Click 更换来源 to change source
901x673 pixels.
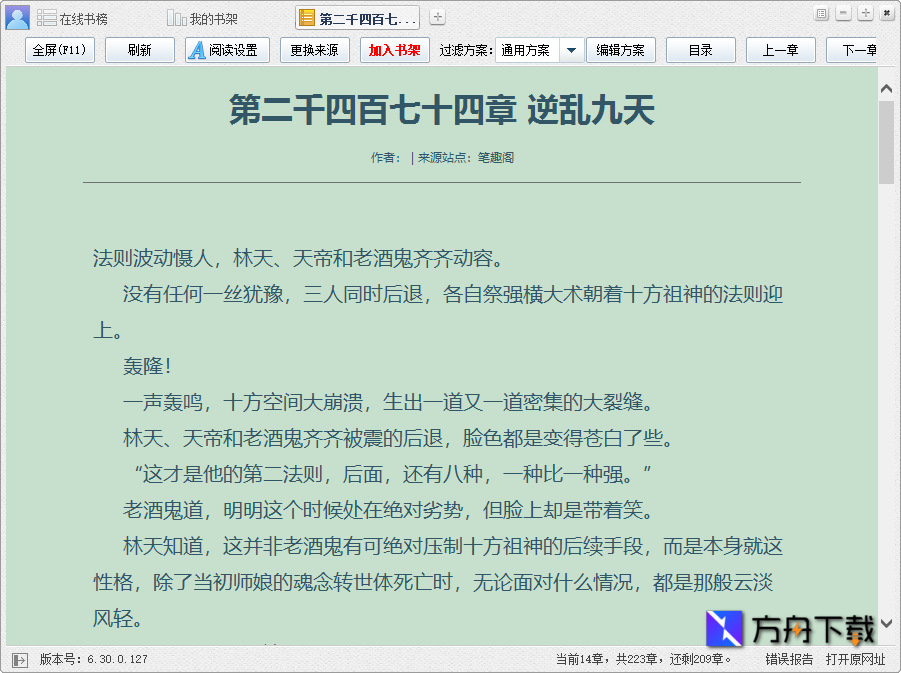313,50
